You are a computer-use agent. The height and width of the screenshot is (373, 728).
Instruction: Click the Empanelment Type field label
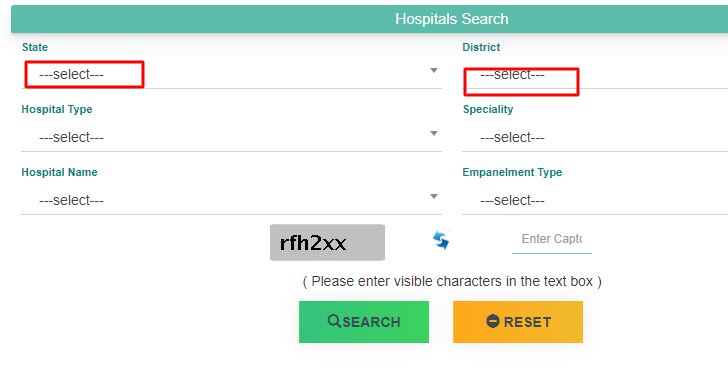[x=512, y=172]
